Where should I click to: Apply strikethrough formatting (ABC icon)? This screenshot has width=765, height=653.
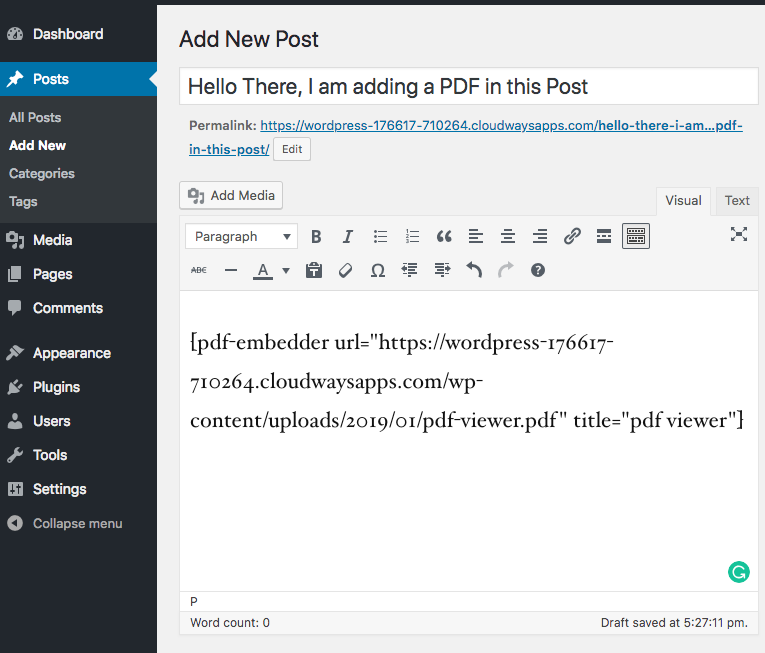pyautogui.click(x=199, y=270)
